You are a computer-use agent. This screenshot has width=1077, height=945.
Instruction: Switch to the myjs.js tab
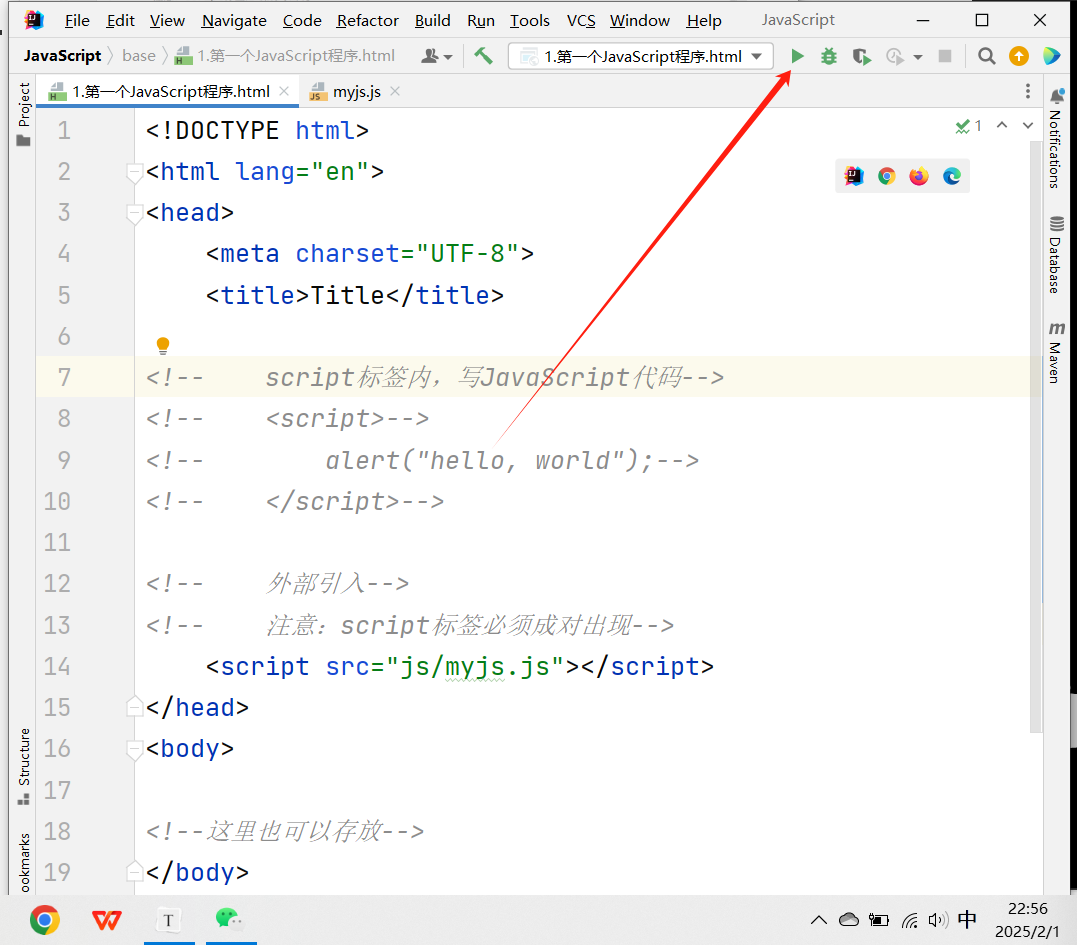click(356, 92)
